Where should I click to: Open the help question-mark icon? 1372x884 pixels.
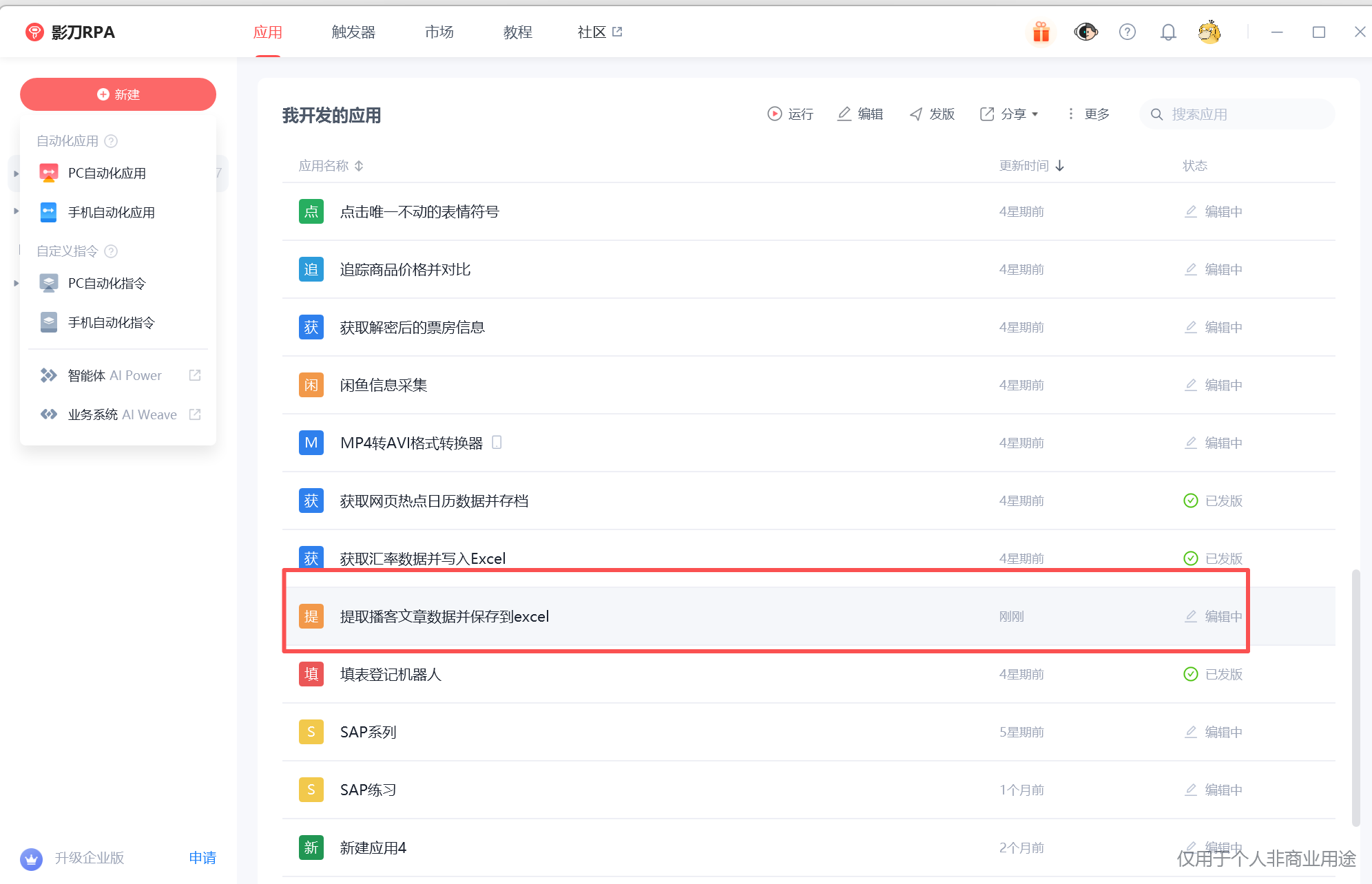[x=1127, y=32]
